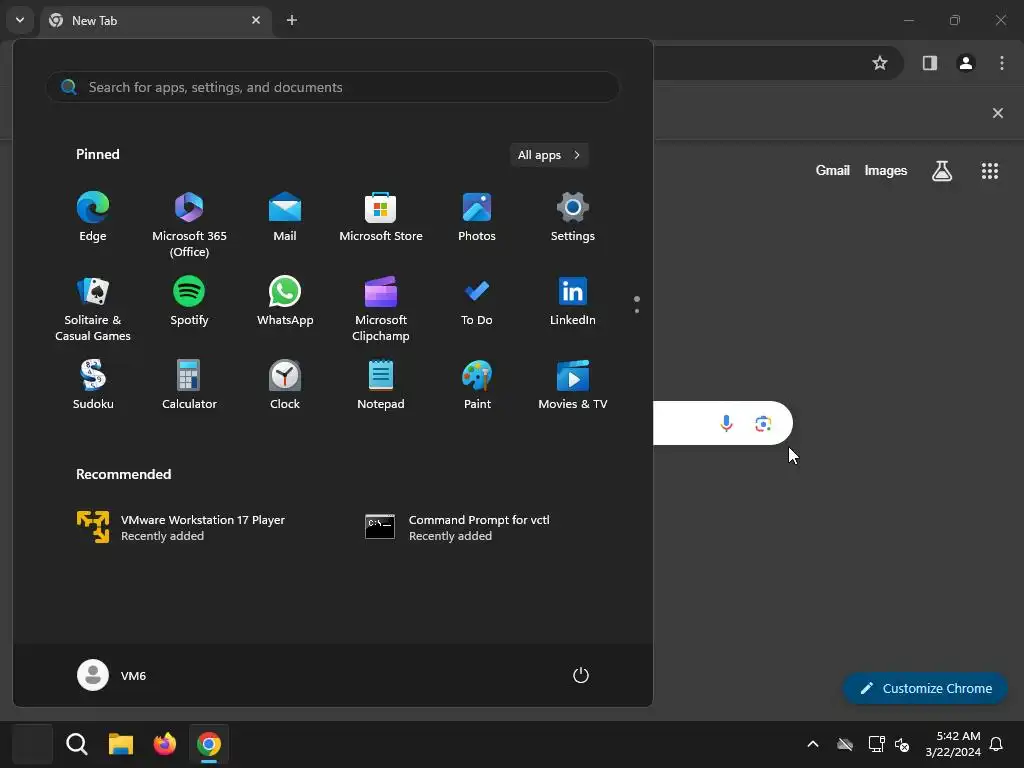The image size is (1024, 768).
Task: Open Firefox from taskbar
Action: coord(165,744)
